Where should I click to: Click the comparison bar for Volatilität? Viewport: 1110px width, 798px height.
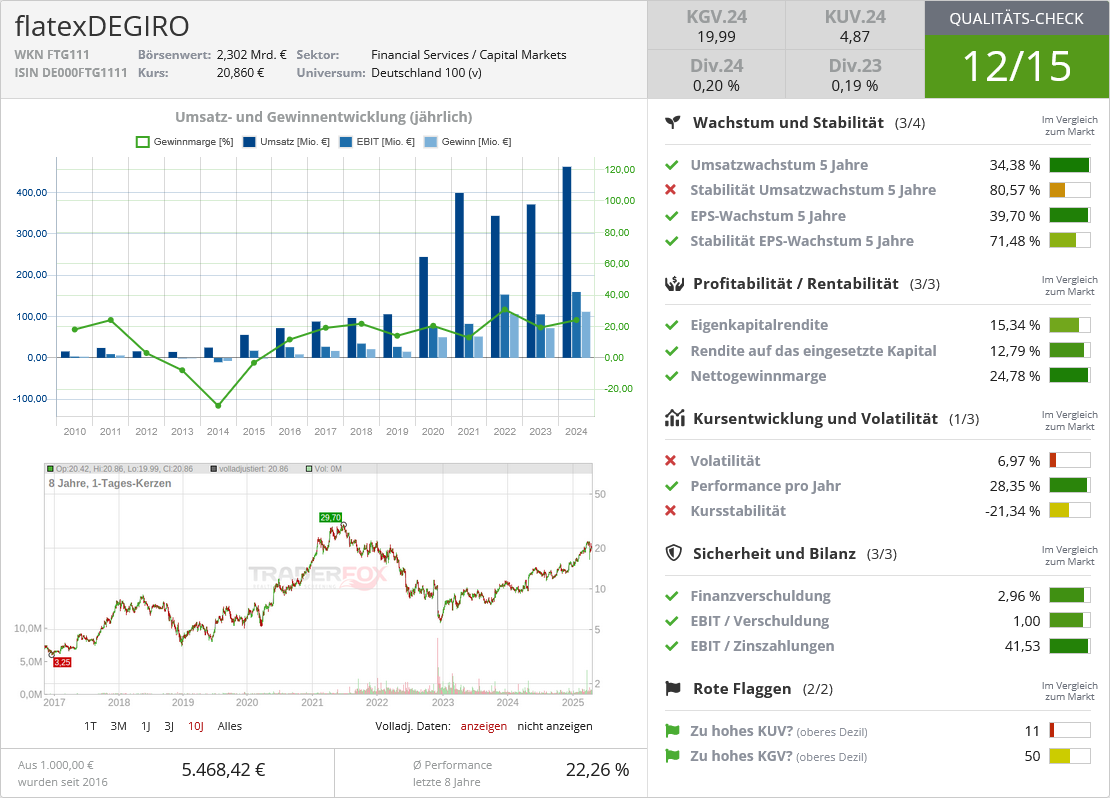(x=1070, y=461)
